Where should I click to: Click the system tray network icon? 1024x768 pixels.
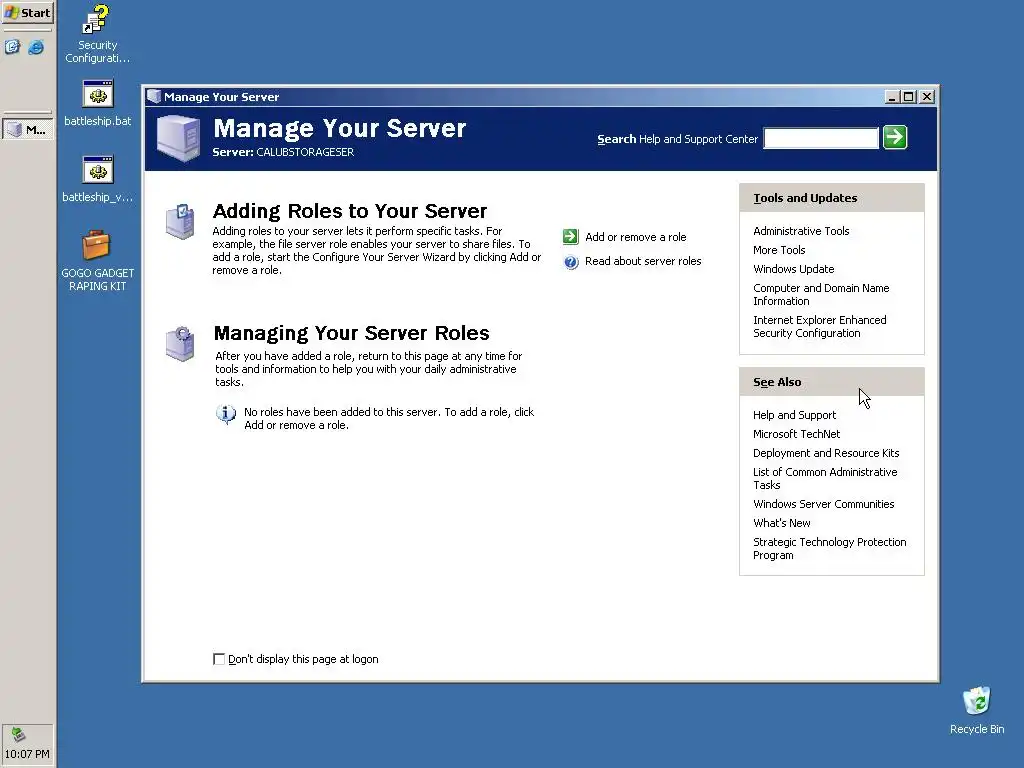tap(18, 735)
